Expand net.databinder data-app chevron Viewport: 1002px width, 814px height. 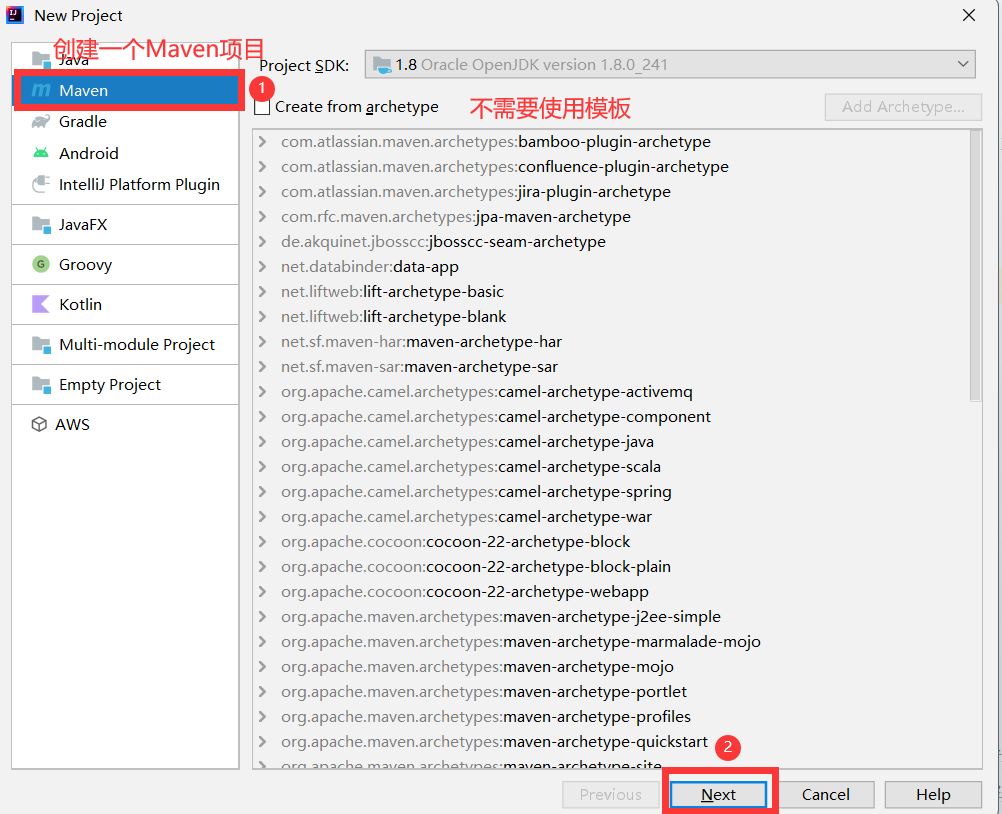262,266
